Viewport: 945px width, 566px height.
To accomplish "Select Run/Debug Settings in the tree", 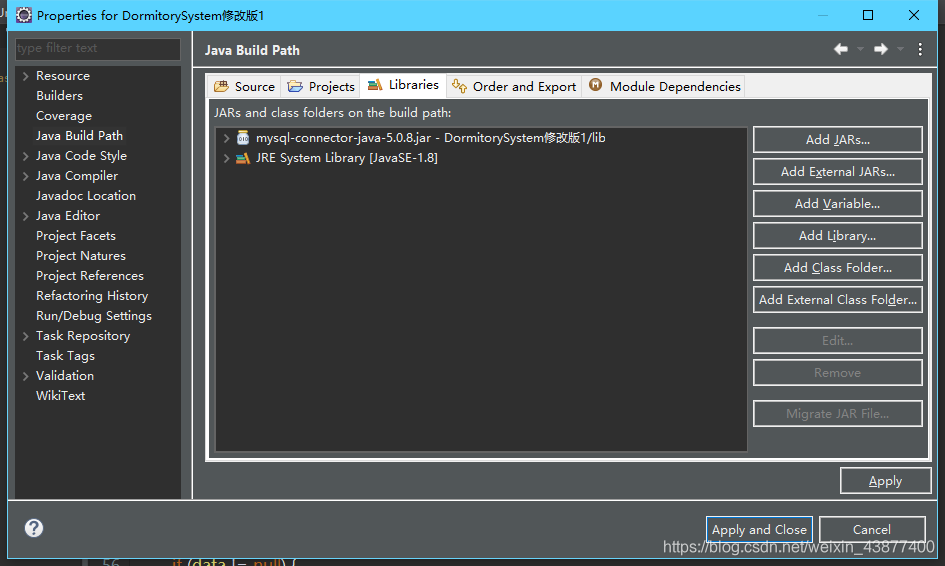I will (93, 316).
